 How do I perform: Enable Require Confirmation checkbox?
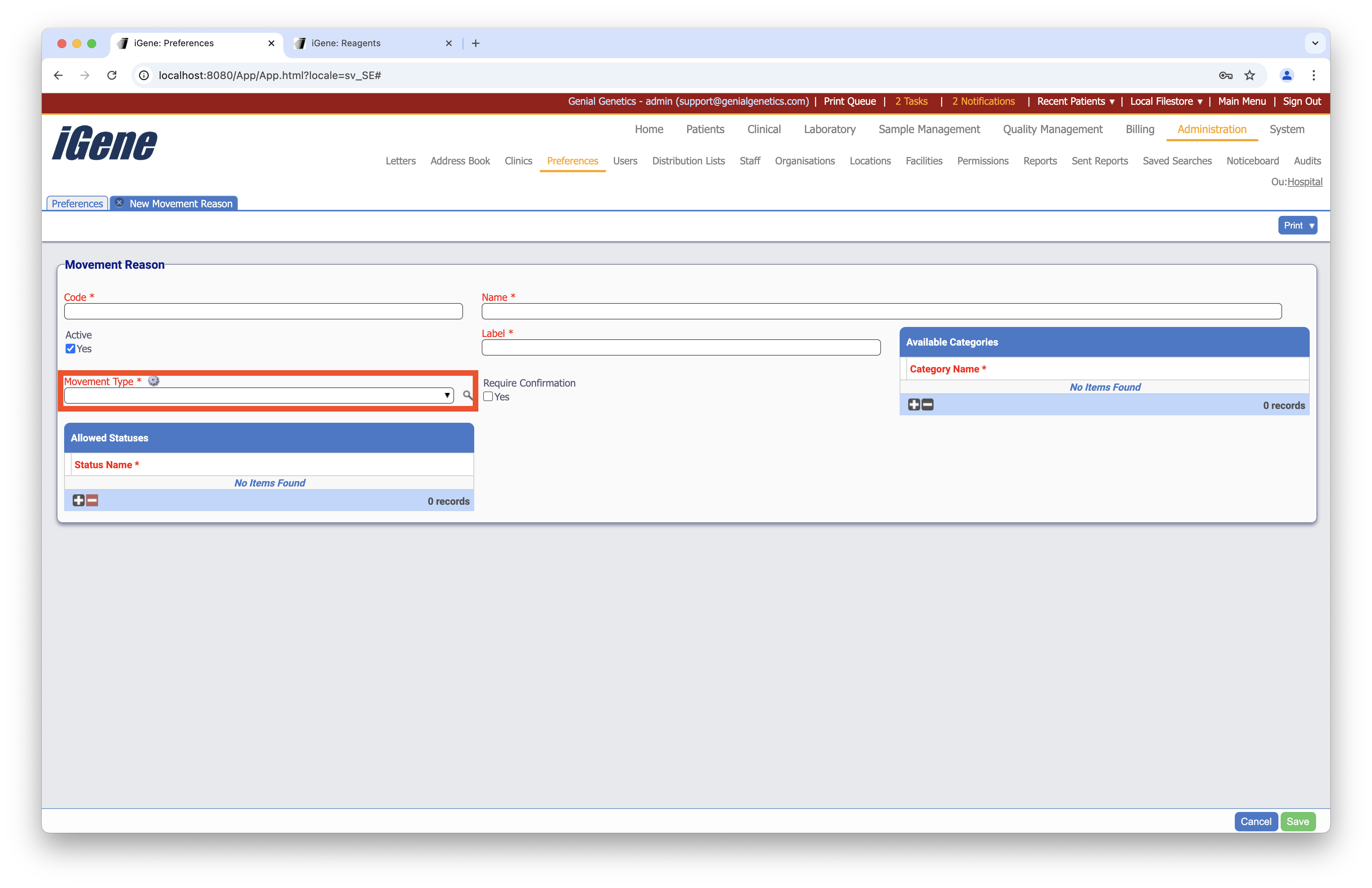(488, 396)
